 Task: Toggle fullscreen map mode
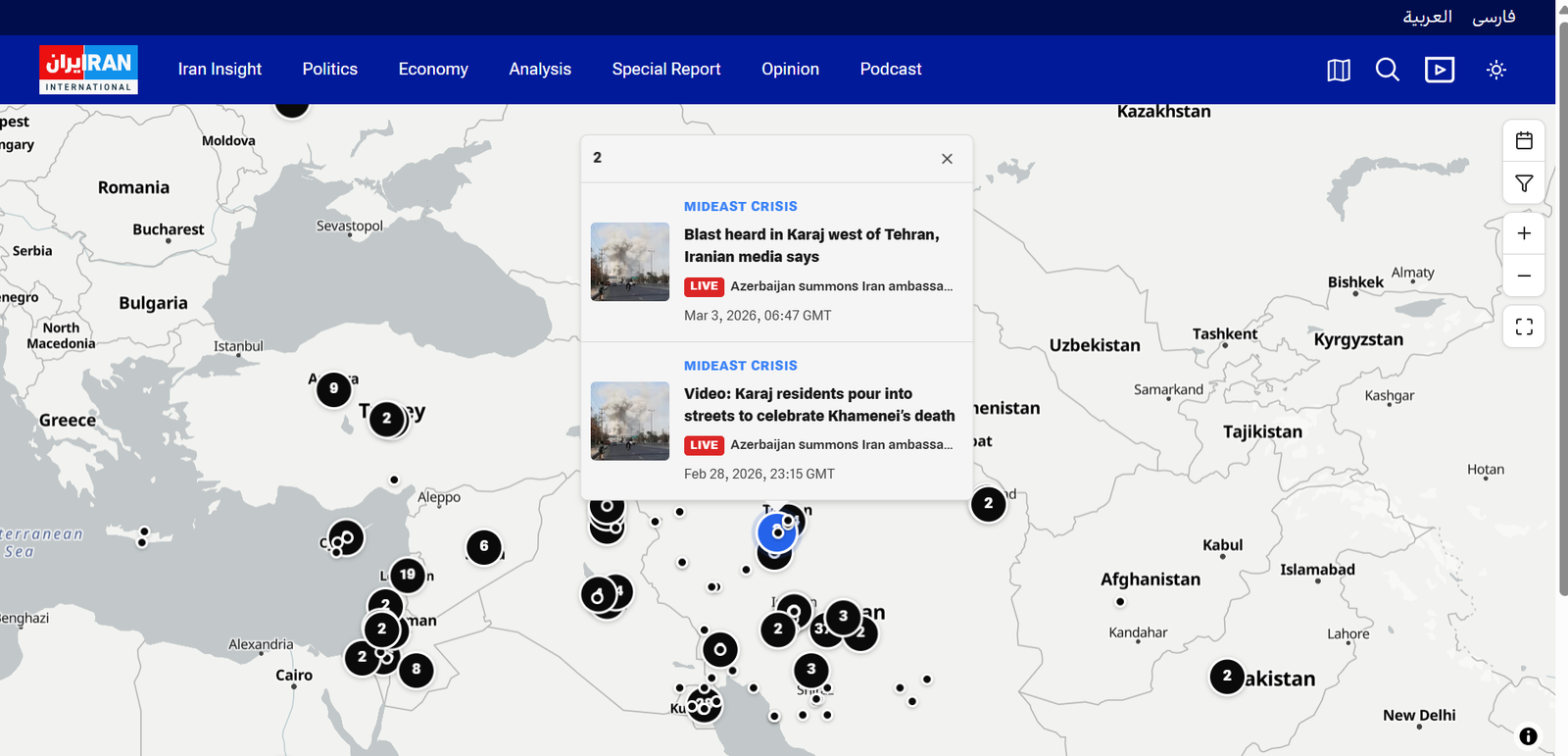pyautogui.click(x=1524, y=327)
